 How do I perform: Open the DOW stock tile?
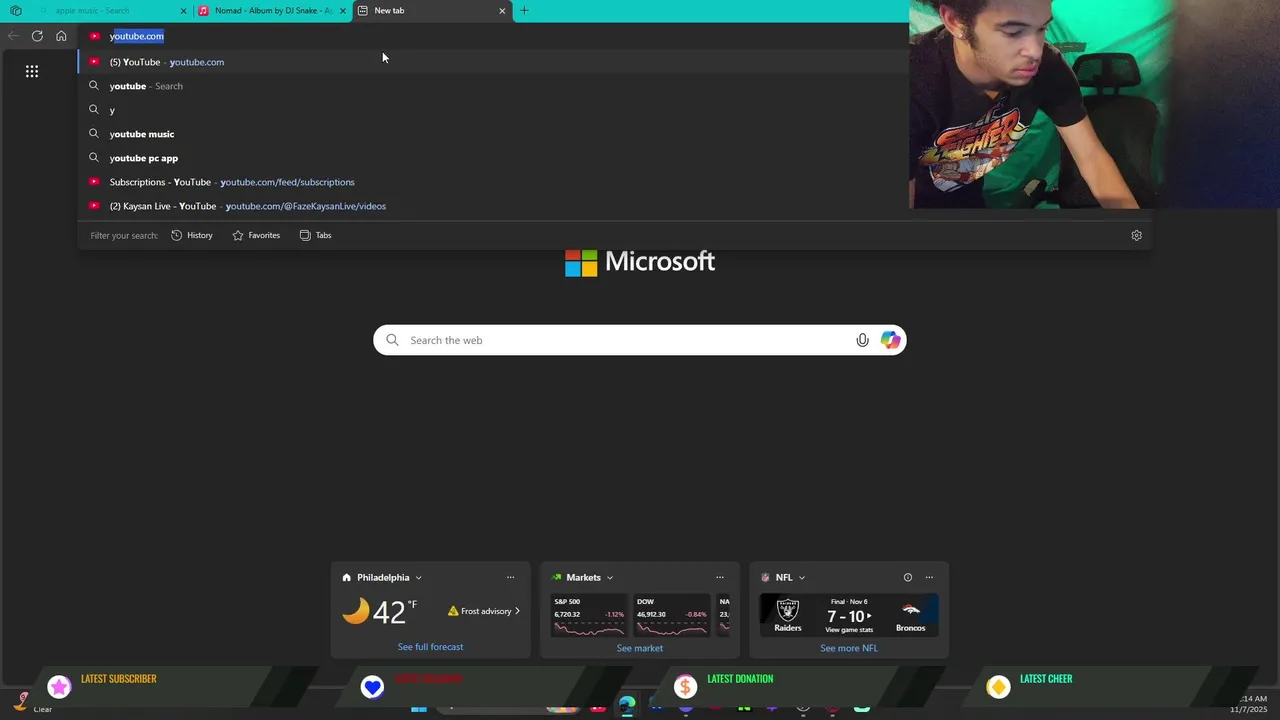coord(672,616)
